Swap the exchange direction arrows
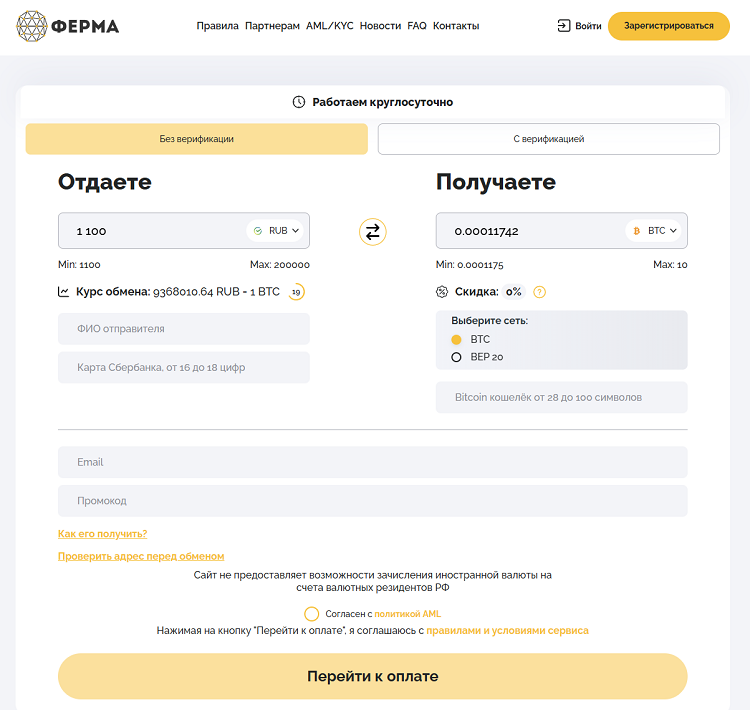The image size is (750, 710). pyautogui.click(x=372, y=232)
